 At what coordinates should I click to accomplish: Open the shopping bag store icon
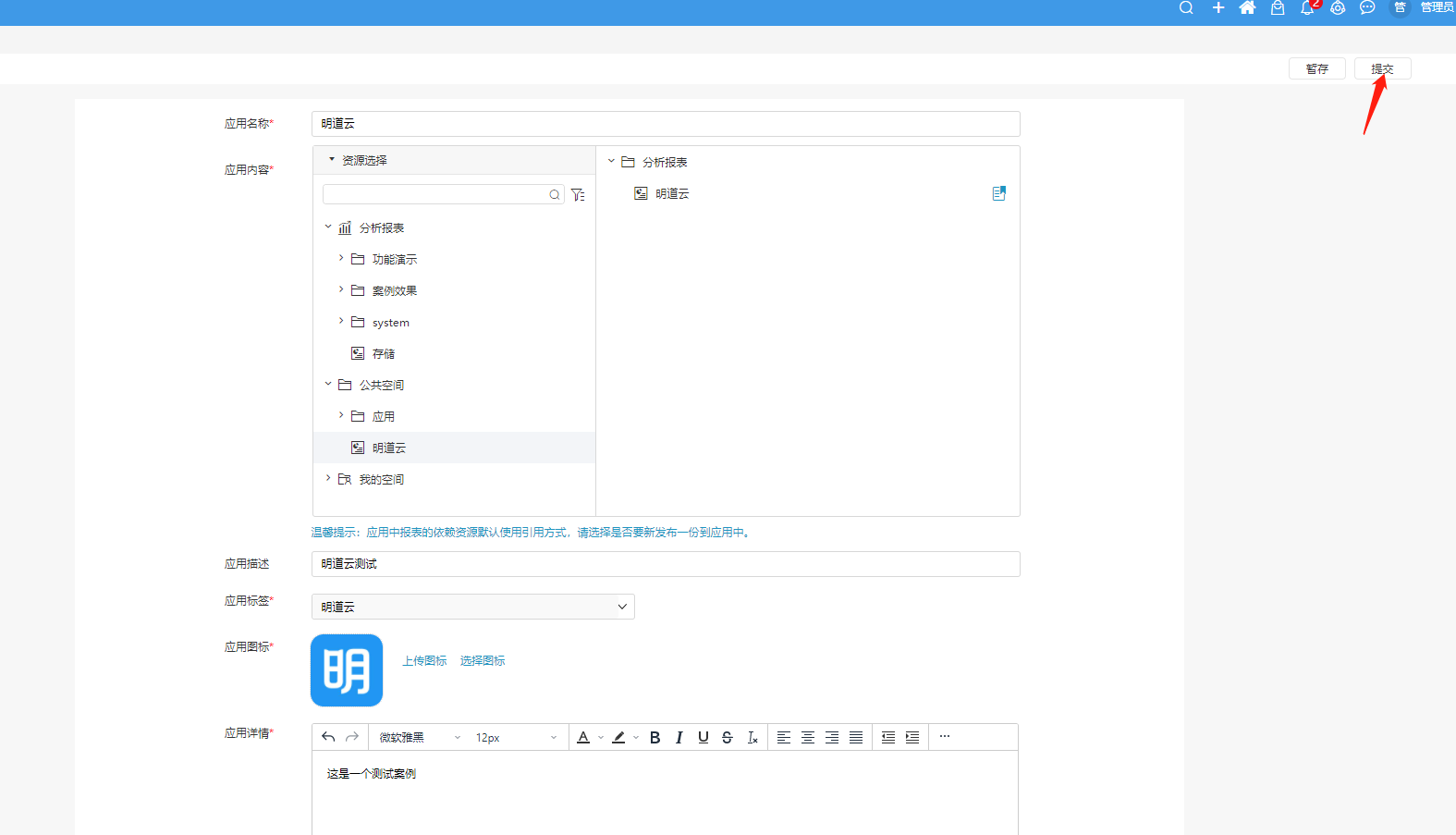pyautogui.click(x=1277, y=8)
